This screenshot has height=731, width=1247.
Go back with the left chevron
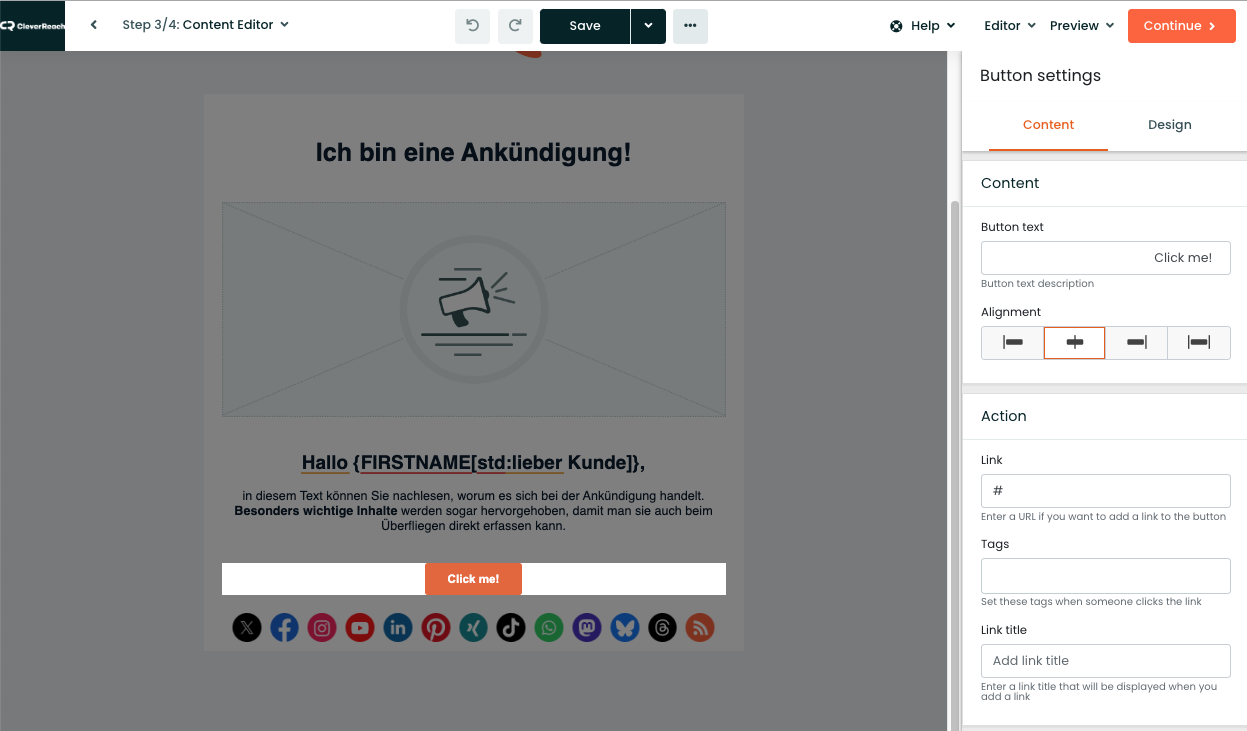[x=94, y=25]
